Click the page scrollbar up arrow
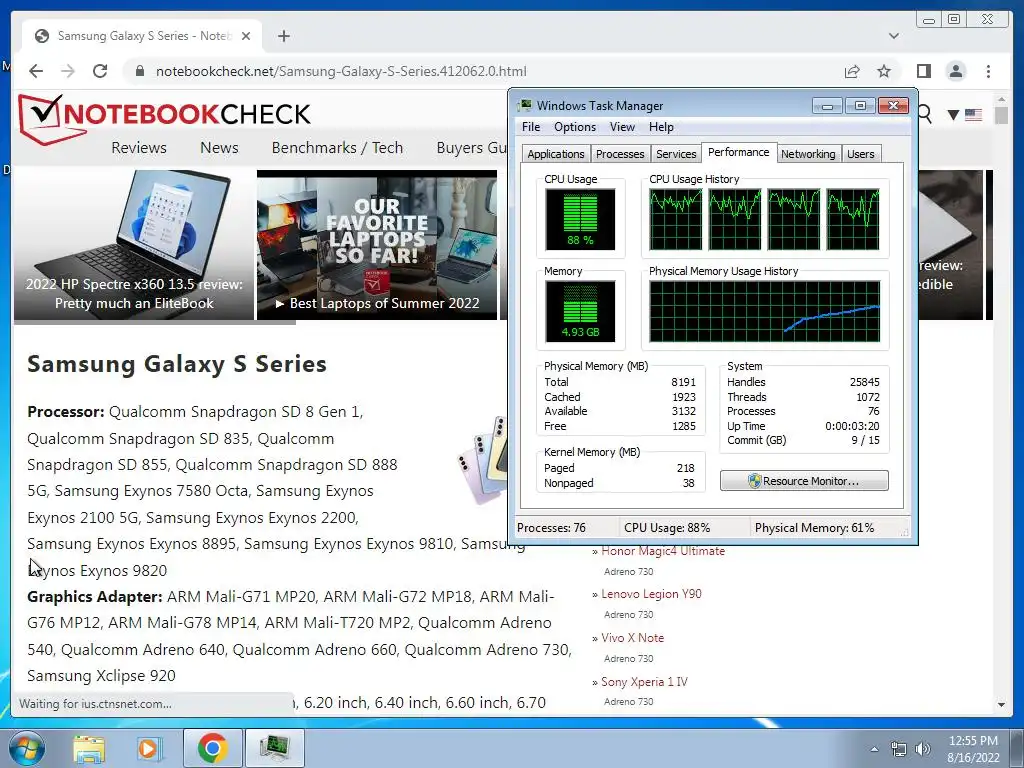The height and width of the screenshot is (768, 1024). coord(1001,100)
